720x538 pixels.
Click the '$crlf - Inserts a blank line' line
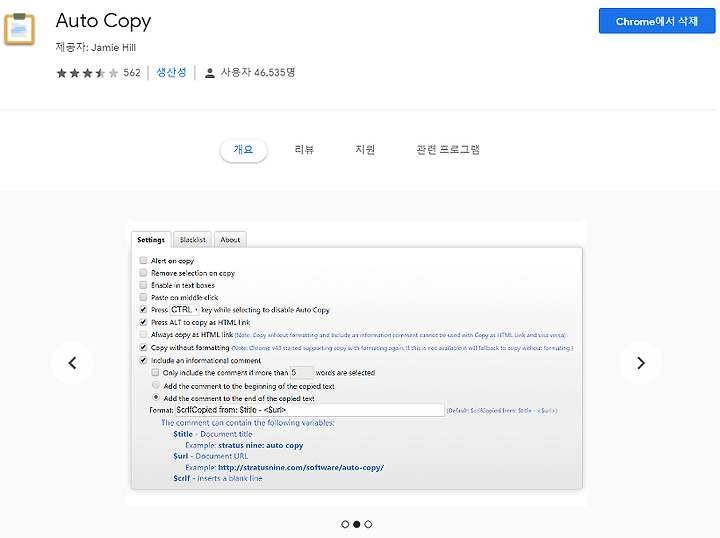tap(218, 478)
